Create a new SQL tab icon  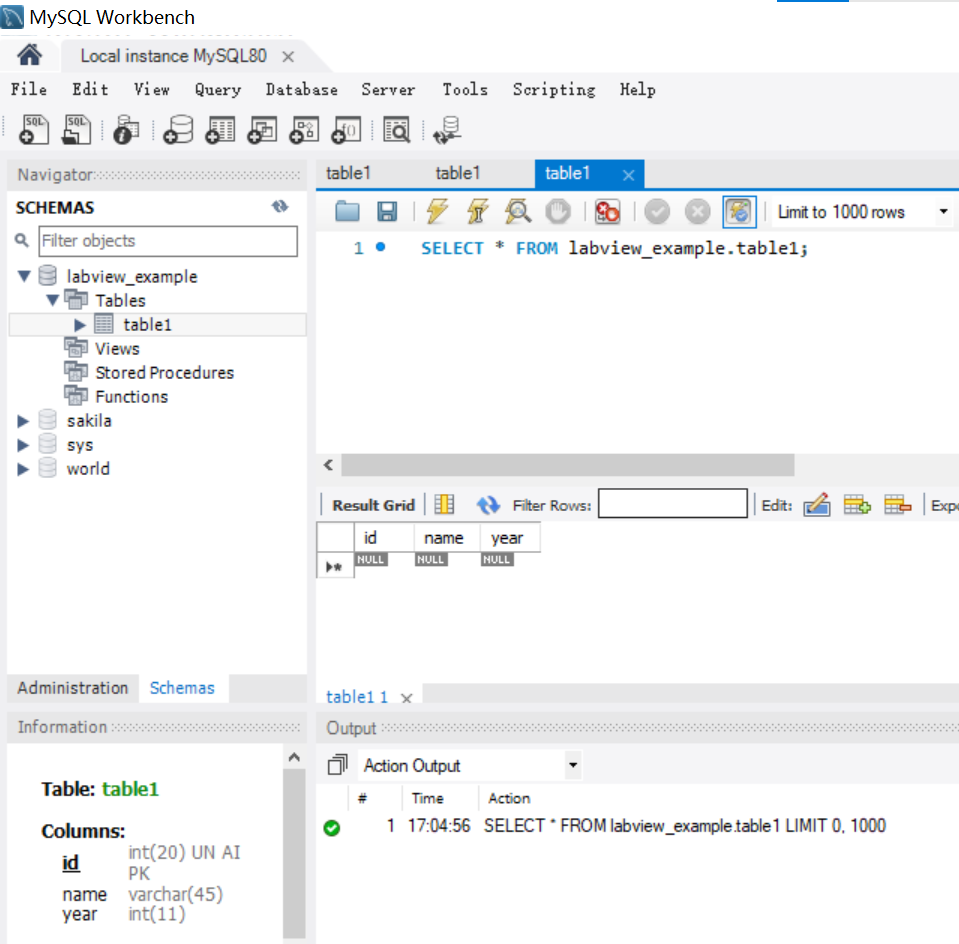(34, 130)
